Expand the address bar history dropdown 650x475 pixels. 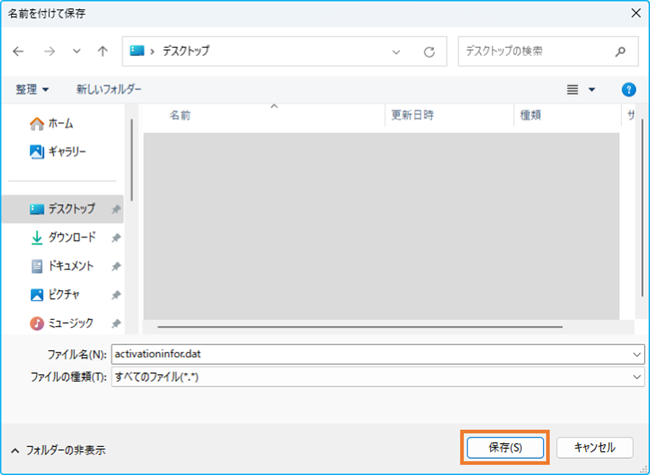point(396,52)
